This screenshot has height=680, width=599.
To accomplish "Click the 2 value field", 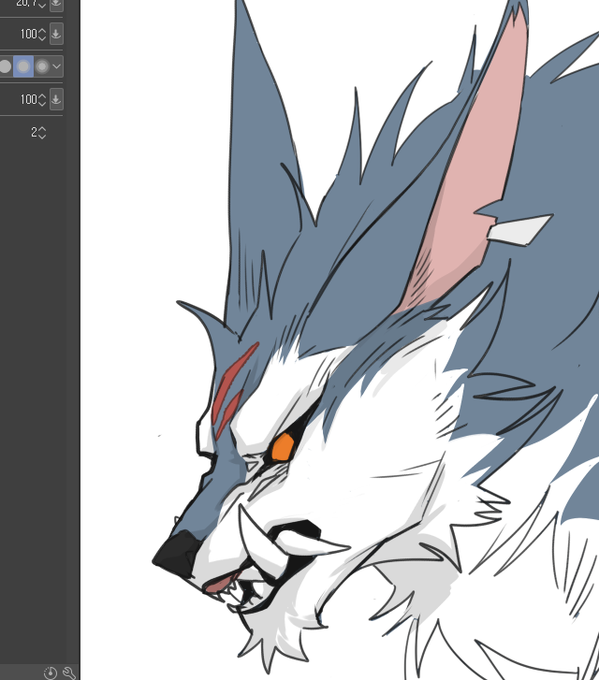I will pyautogui.click(x=34, y=133).
